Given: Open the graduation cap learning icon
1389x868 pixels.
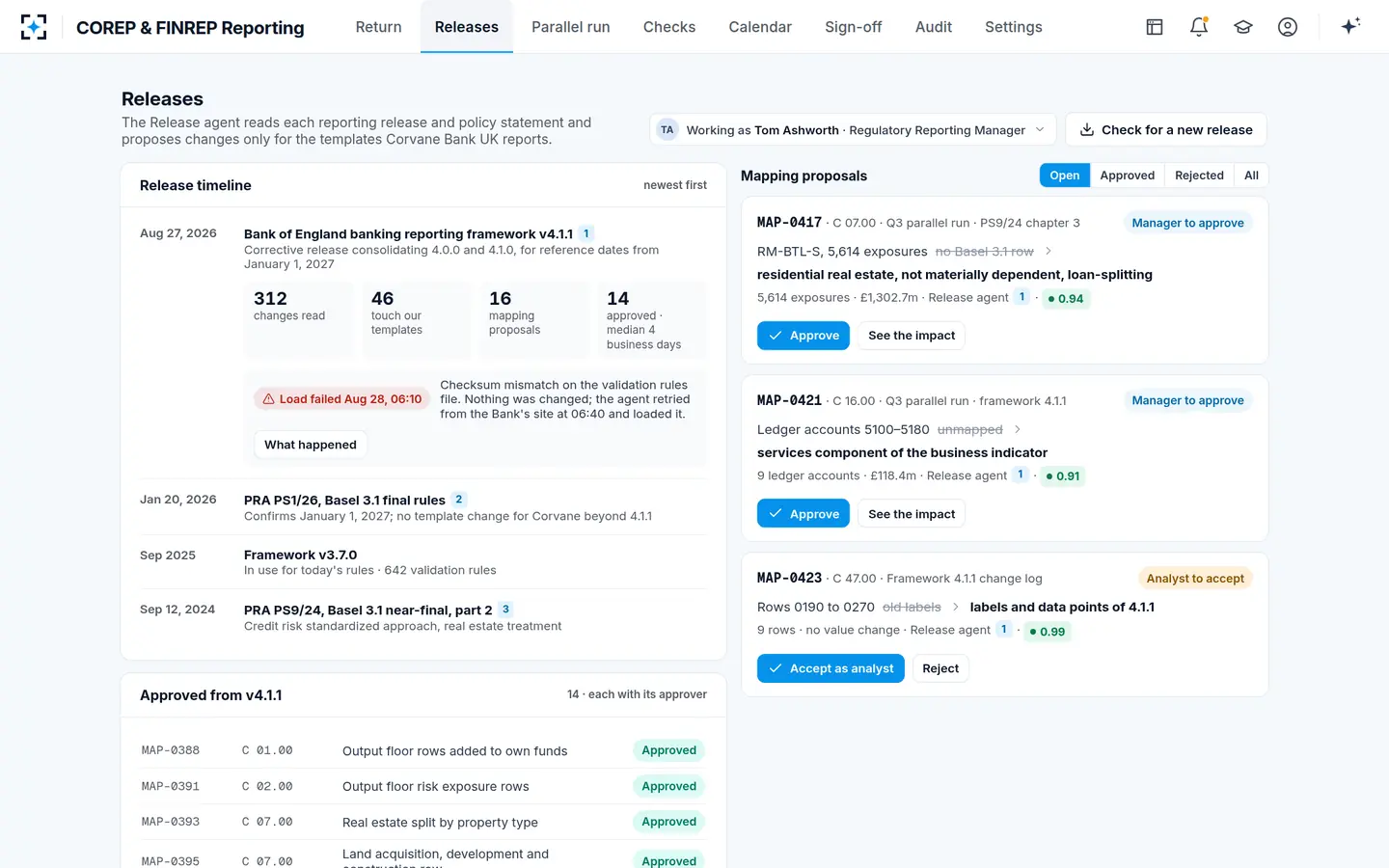Looking at the screenshot, I should tap(1243, 27).
